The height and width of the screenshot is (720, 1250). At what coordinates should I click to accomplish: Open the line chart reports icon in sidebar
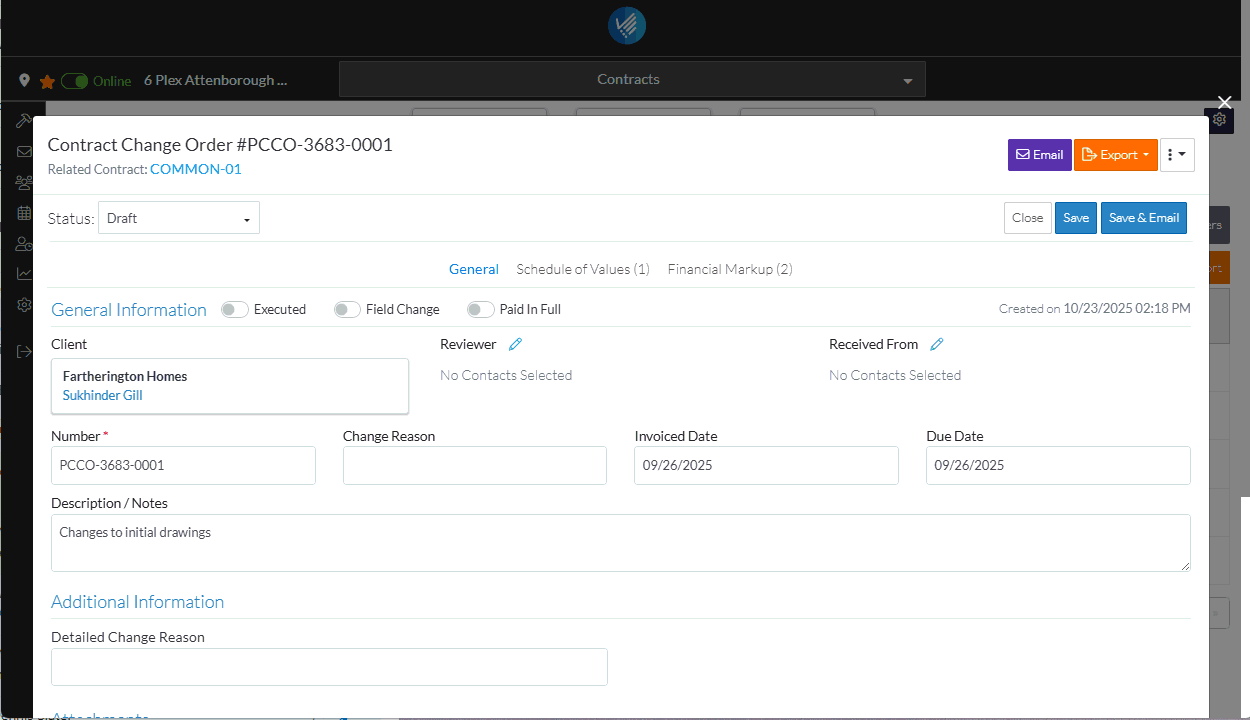coord(24,274)
